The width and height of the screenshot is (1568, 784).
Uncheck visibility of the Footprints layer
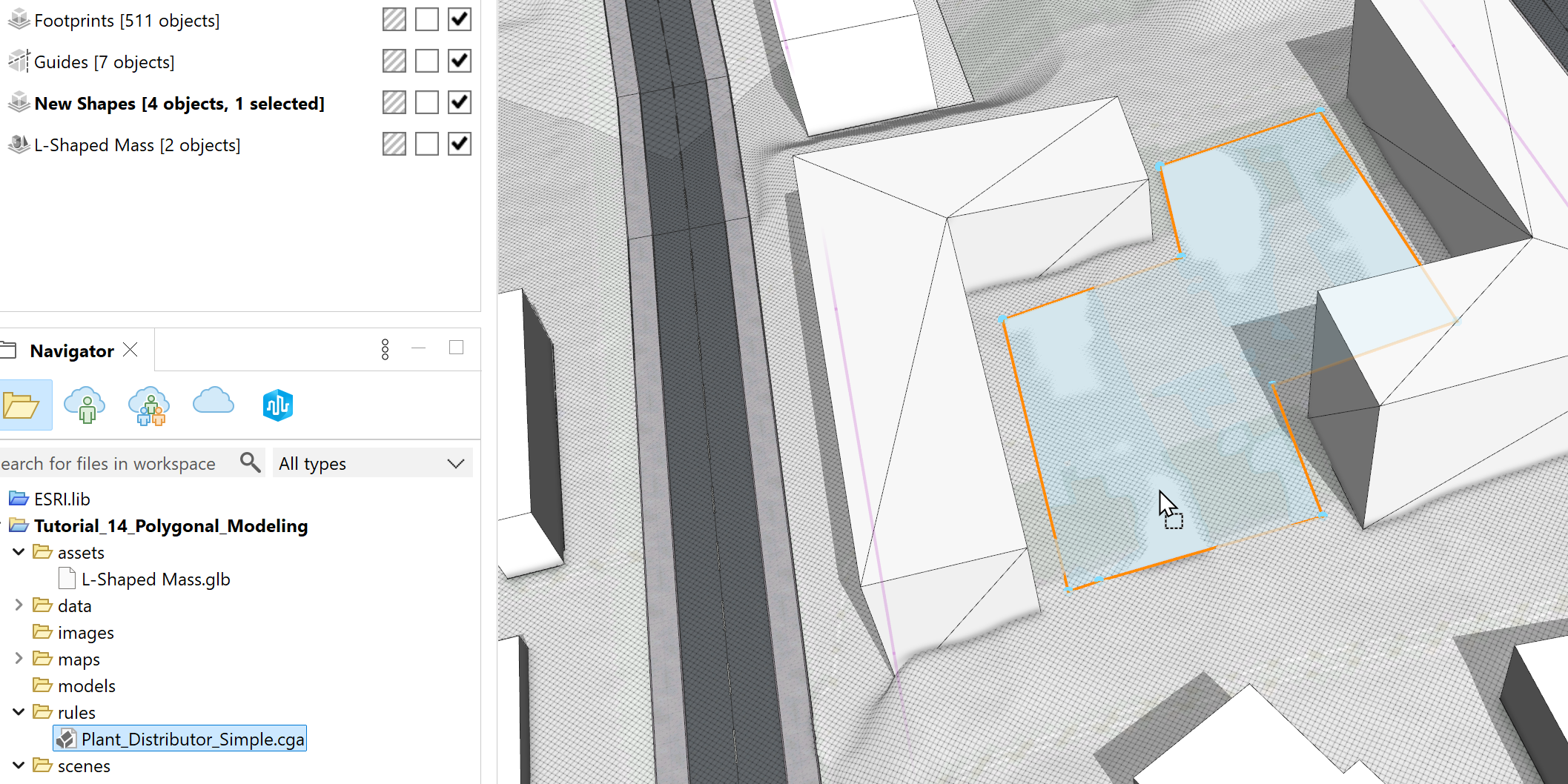(459, 19)
